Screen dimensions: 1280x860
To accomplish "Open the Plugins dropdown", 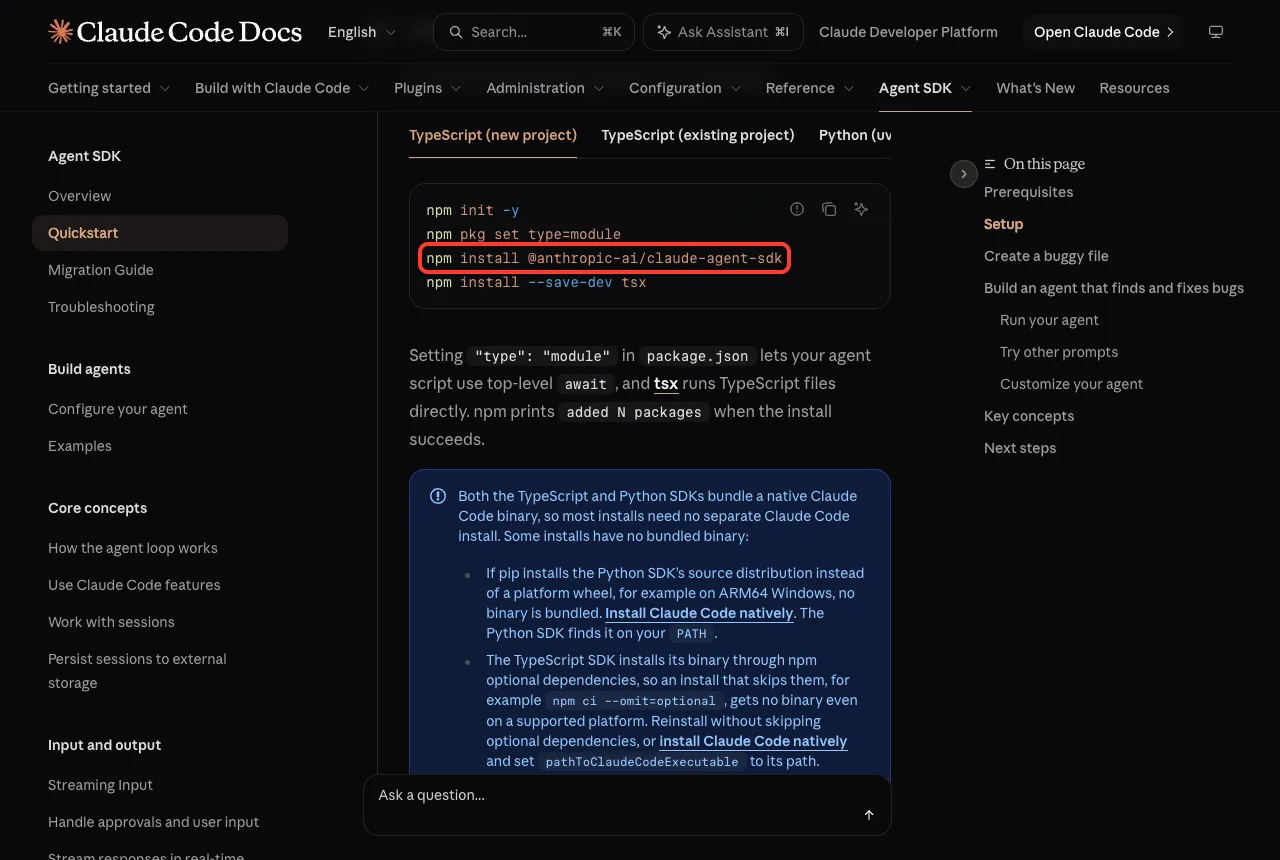I will point(428,88).
